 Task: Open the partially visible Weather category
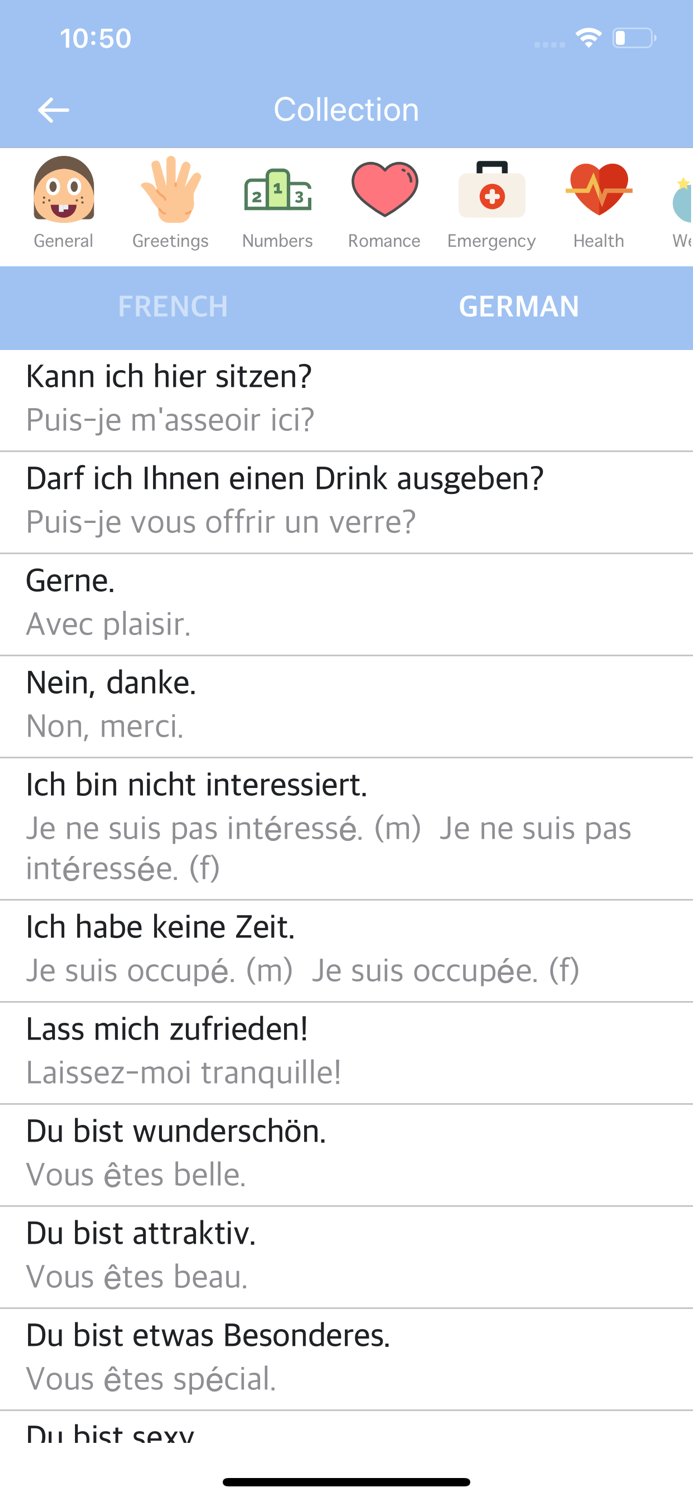pyautogui.click(x=683, y=200)
